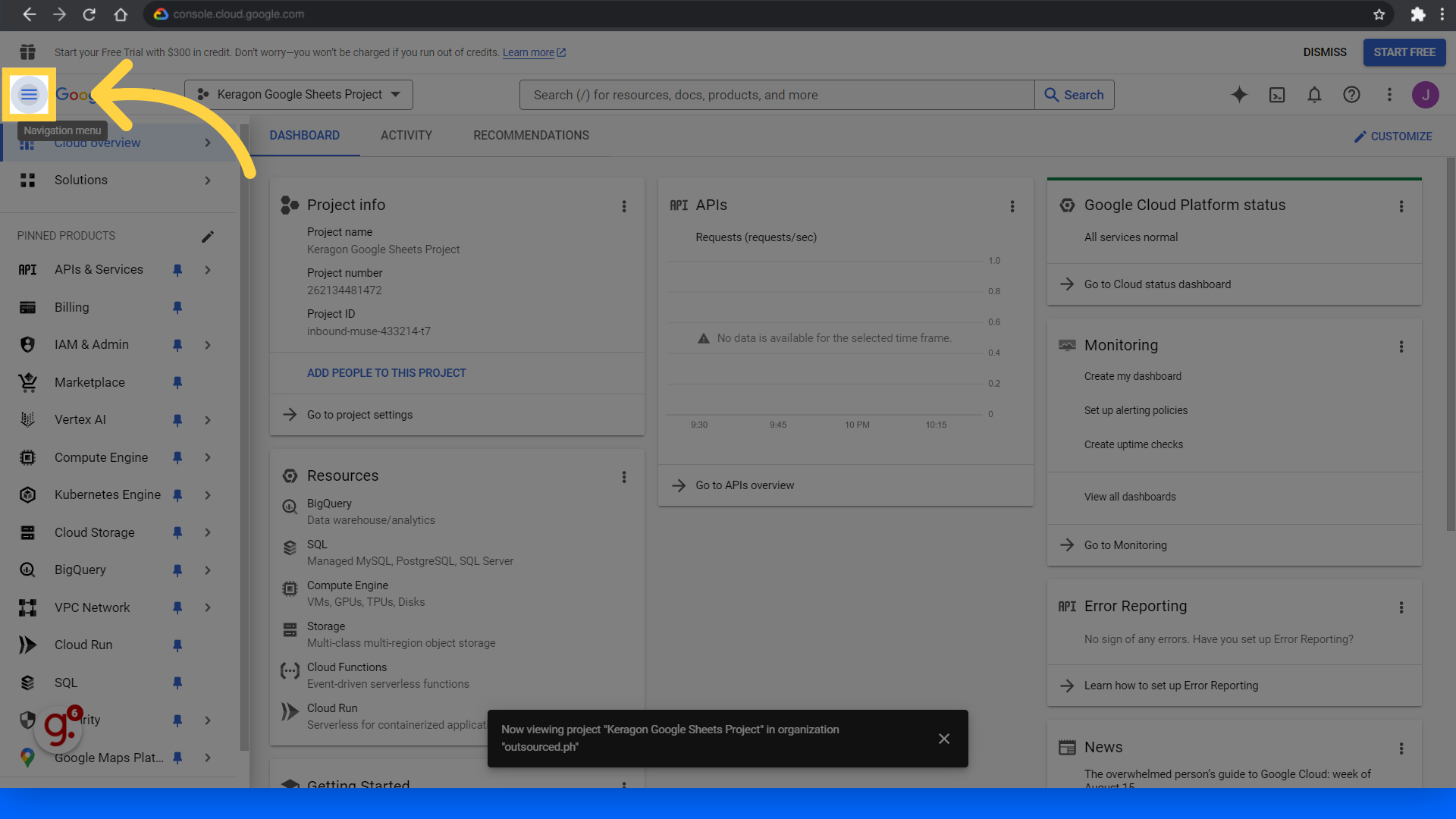The height and width of the screenshot is (819, 1456).
Task: Expand the Solutions submenu chevron
Action: (208, 180)
